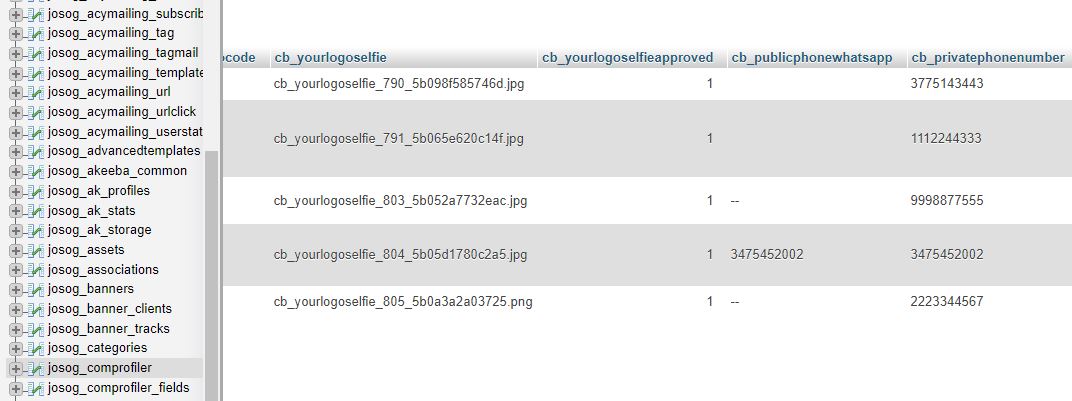The width and height of the screenshot is (1072, 401).
Task: Expand the josog_banner_clients plus box
Action: [x=16, y=309]
